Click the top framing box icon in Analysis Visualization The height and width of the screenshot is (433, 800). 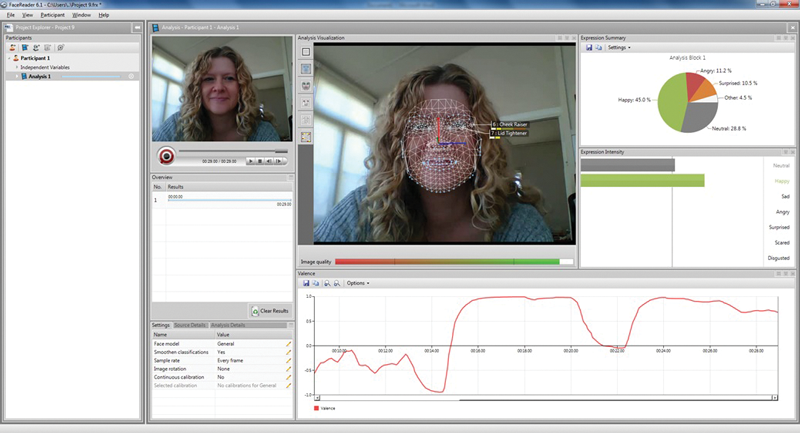[x=306, y=51]
